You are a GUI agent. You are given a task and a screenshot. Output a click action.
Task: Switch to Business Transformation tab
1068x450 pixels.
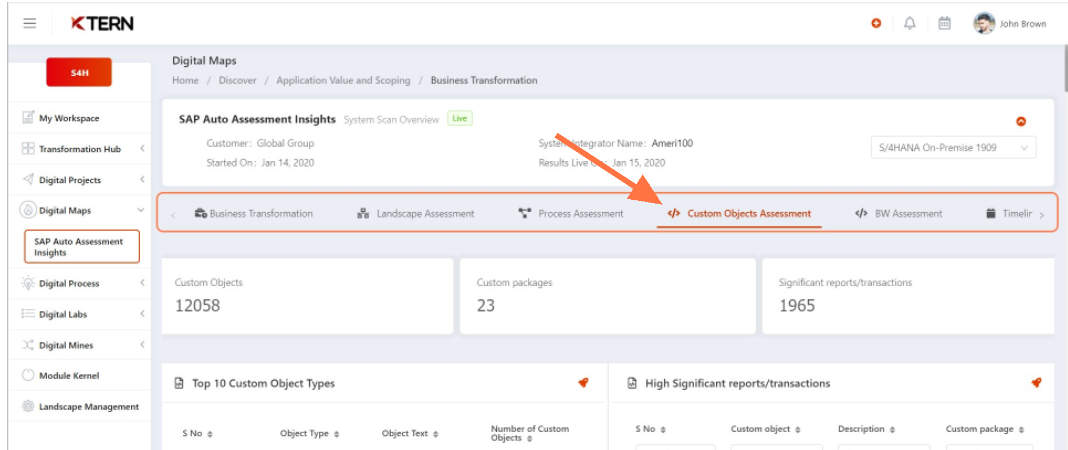click(x=253, y=214)
